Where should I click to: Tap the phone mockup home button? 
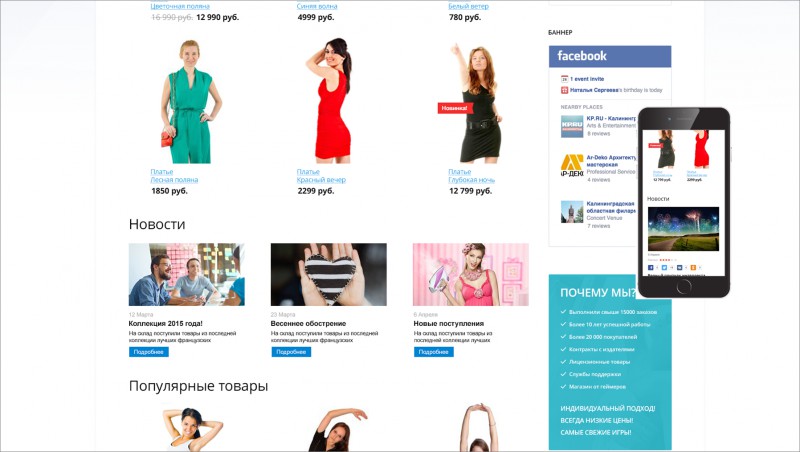point(684,287)
